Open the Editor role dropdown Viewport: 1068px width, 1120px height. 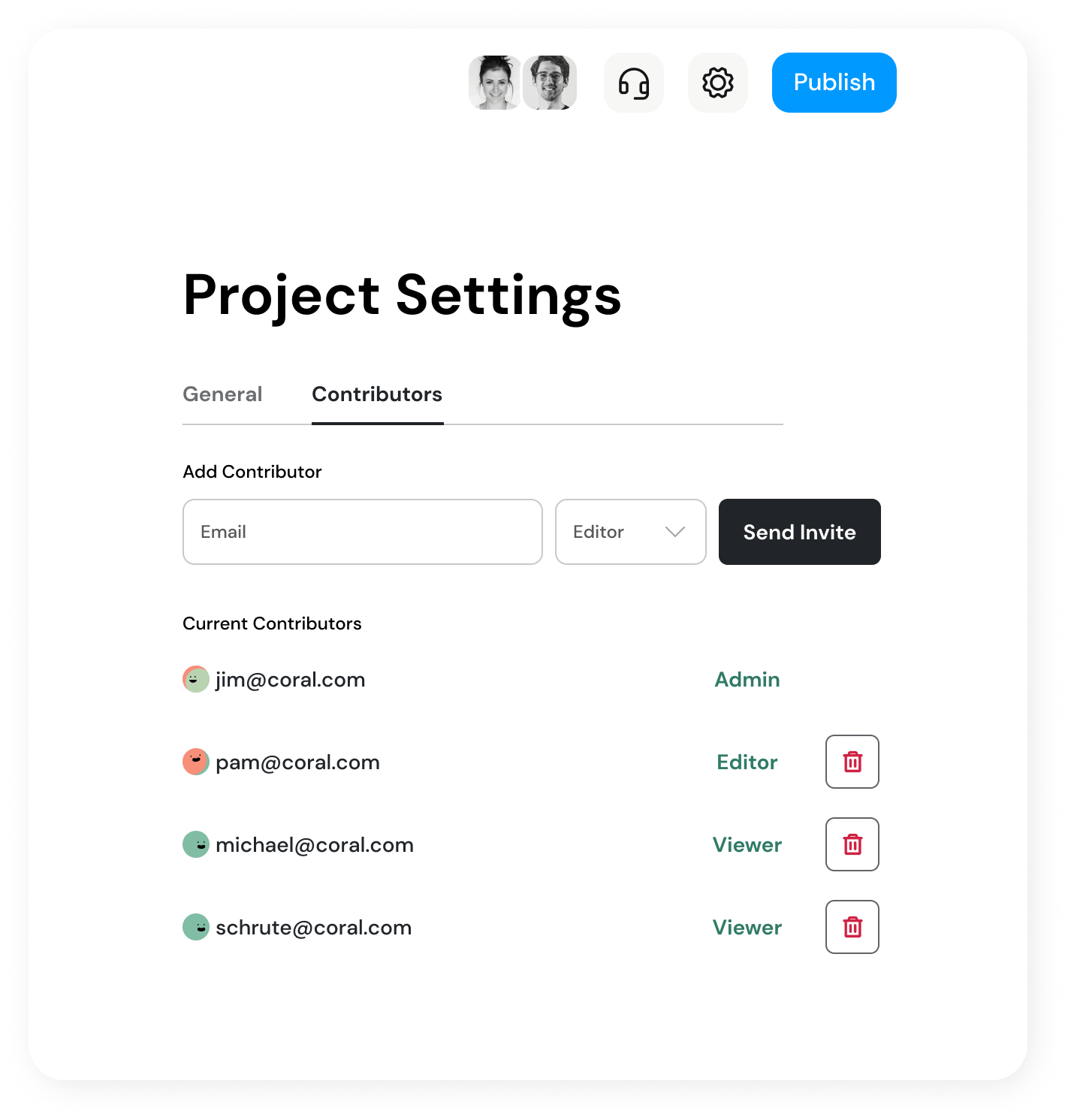pyautogui.click(x=630, y=532)
